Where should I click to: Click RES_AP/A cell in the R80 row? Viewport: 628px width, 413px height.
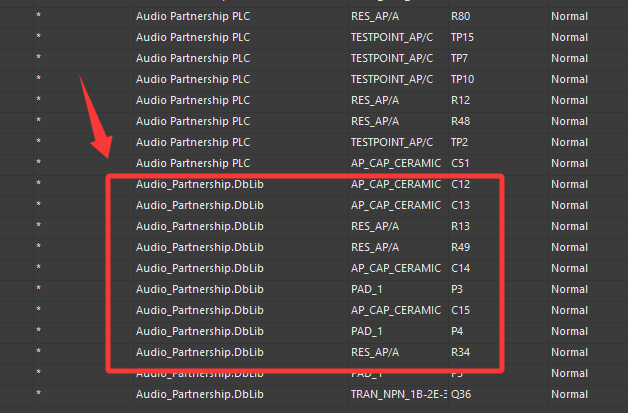pos(398,16)
